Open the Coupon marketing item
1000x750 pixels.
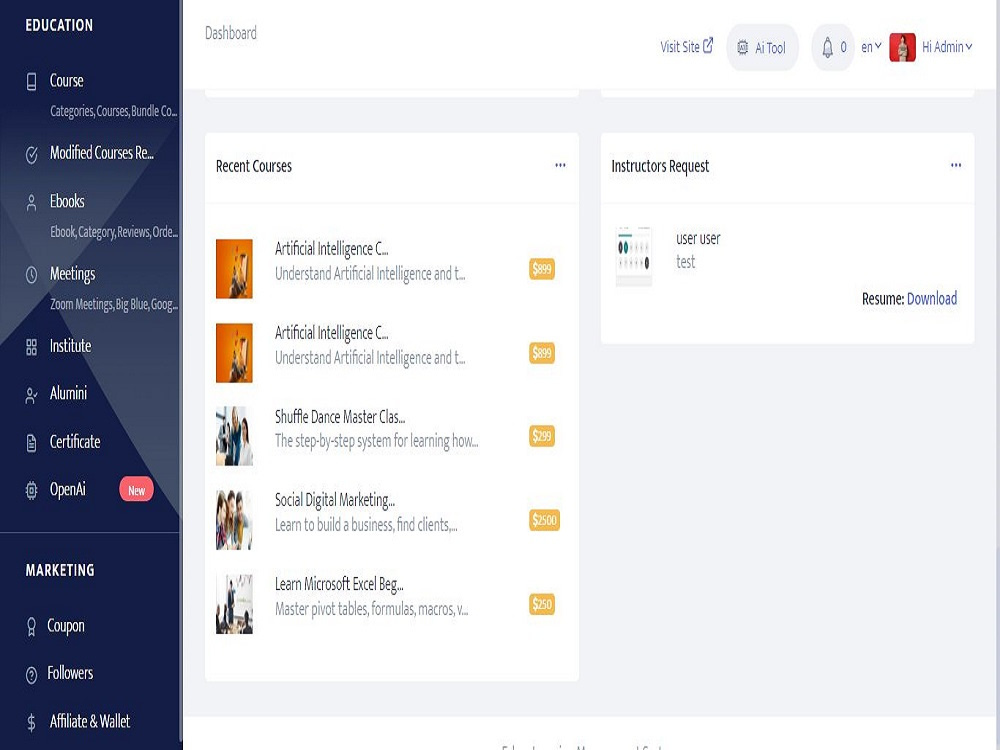(x=66, y=626)
